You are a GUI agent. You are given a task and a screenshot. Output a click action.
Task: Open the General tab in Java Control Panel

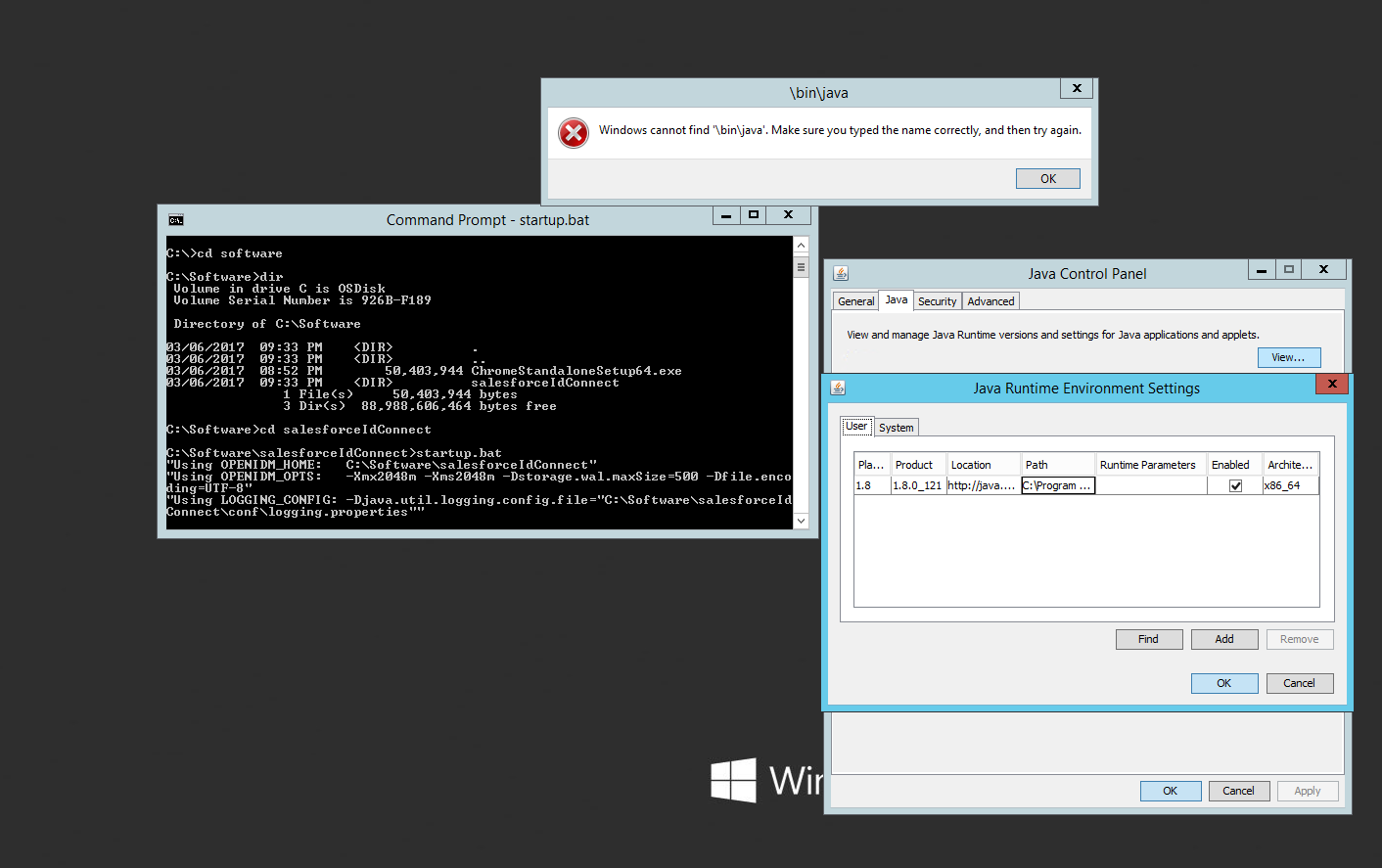point(855,301)
